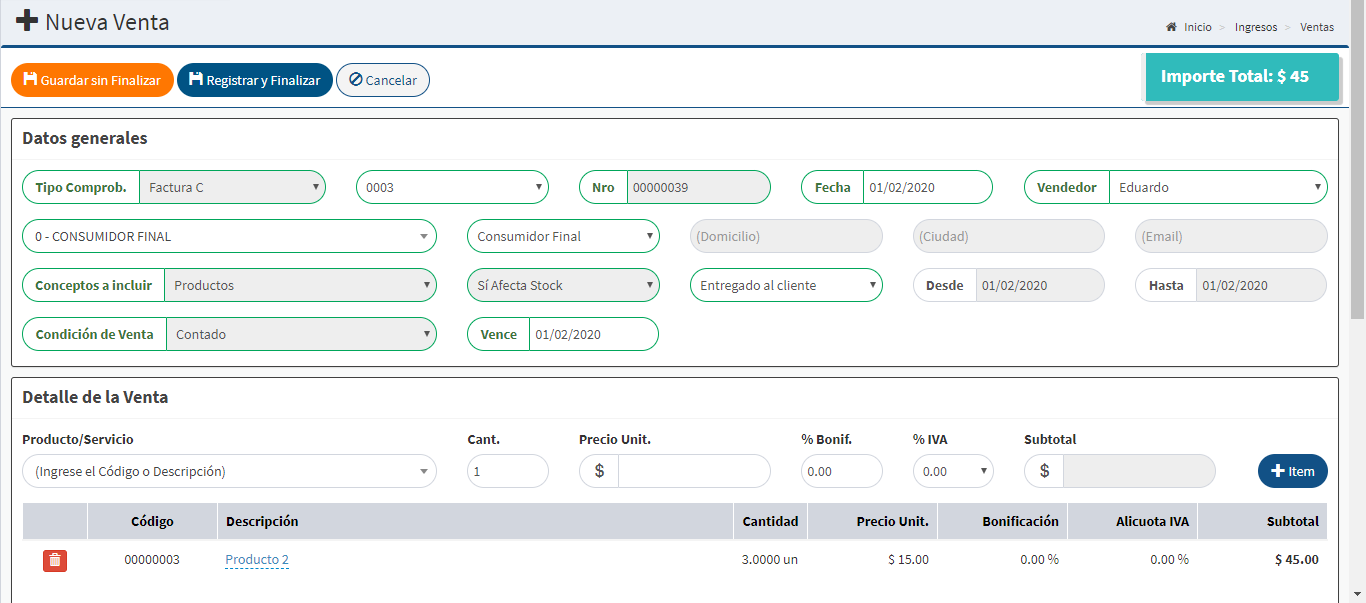Image resolution: width=1366 pixels, height=603 pixels.
Task: Open the Consumidor Final tax condition dropdown
Action: click(x=563, y=236)
